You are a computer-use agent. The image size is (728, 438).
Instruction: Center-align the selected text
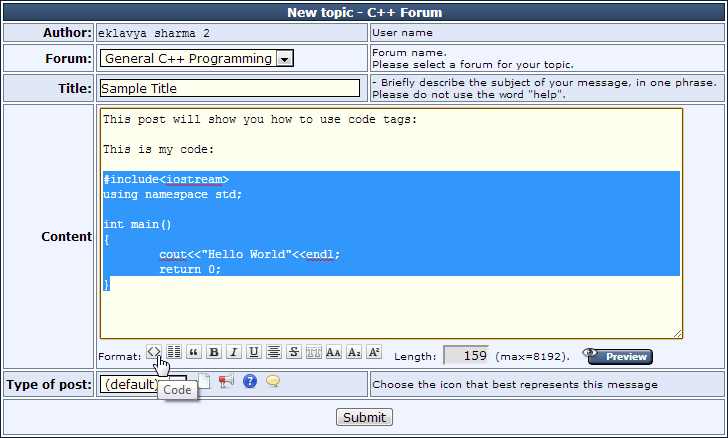click(274, 352)
